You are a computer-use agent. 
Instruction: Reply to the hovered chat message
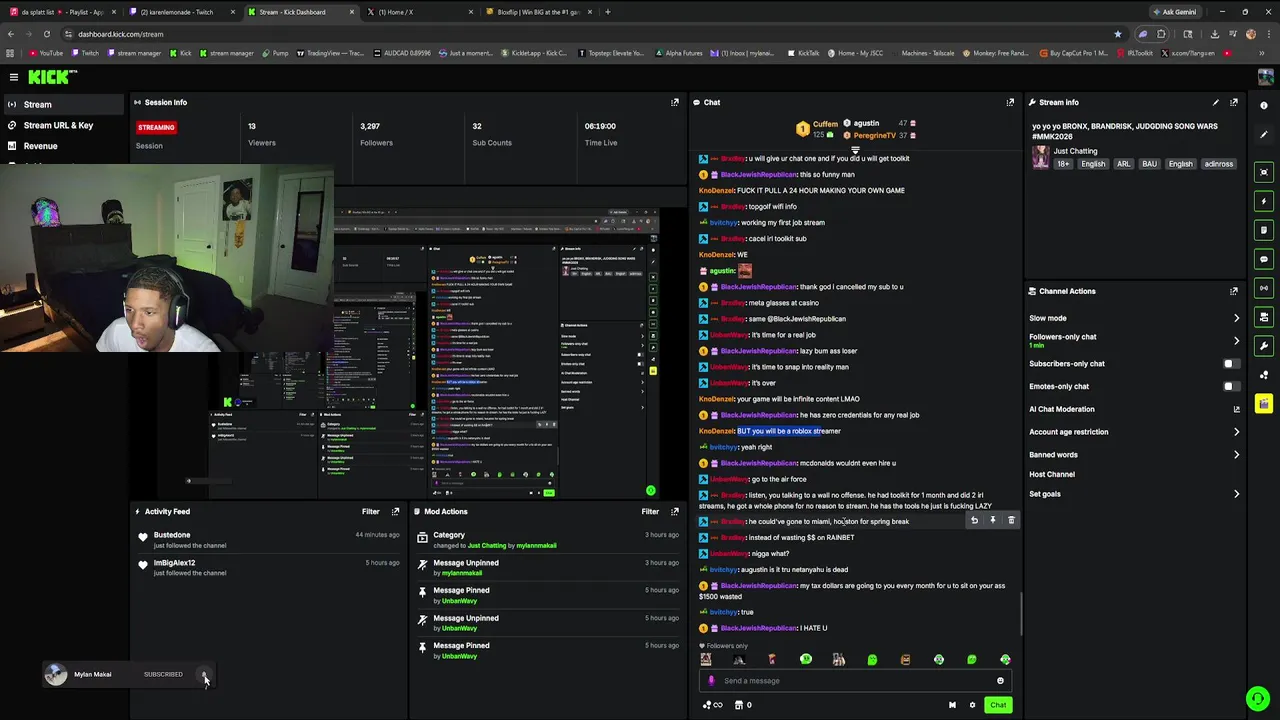click(974, 520)
